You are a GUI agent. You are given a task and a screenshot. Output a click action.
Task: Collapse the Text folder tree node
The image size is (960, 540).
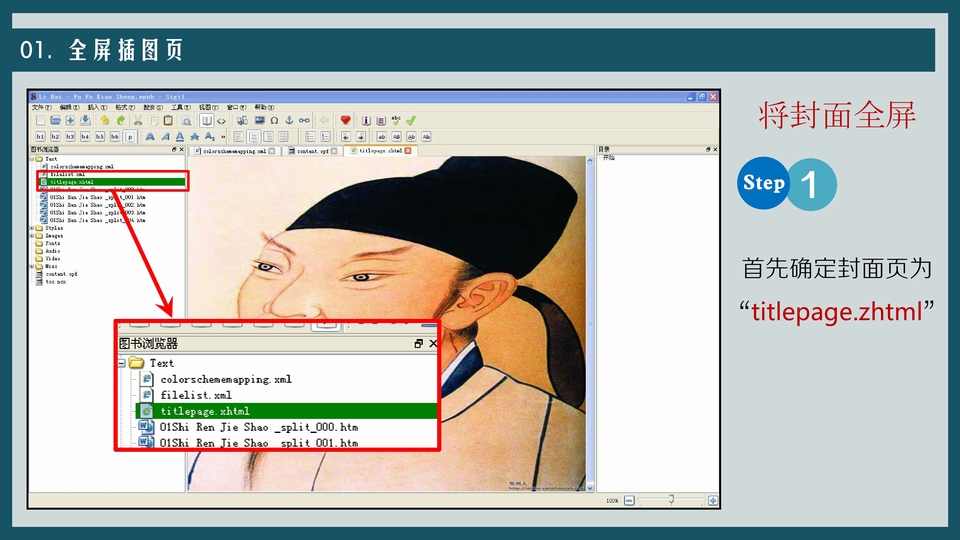tap(32, 159)
